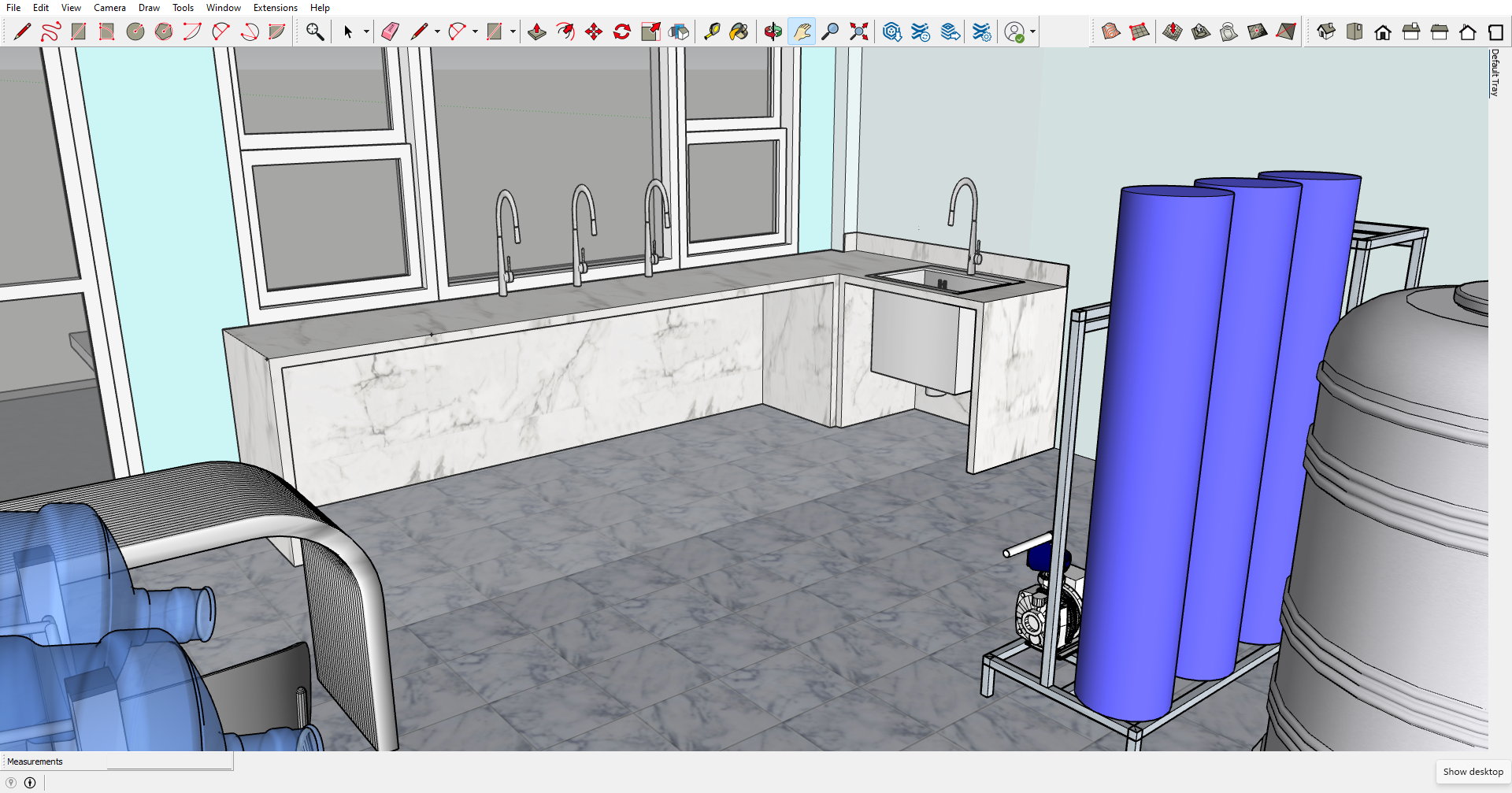Switch to Iso standard view

tap(1326, 31)
